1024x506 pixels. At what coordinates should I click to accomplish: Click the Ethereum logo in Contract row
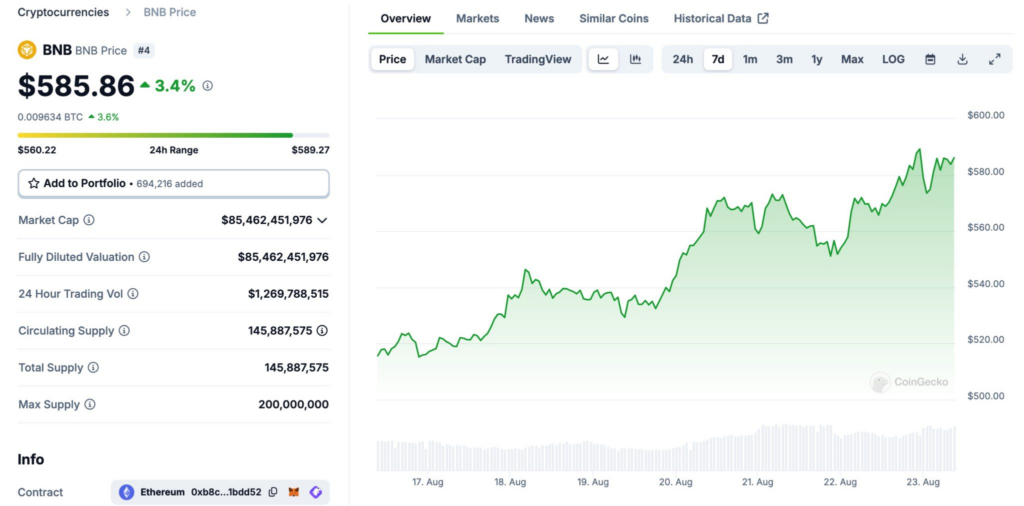click(x=126, y=492)
